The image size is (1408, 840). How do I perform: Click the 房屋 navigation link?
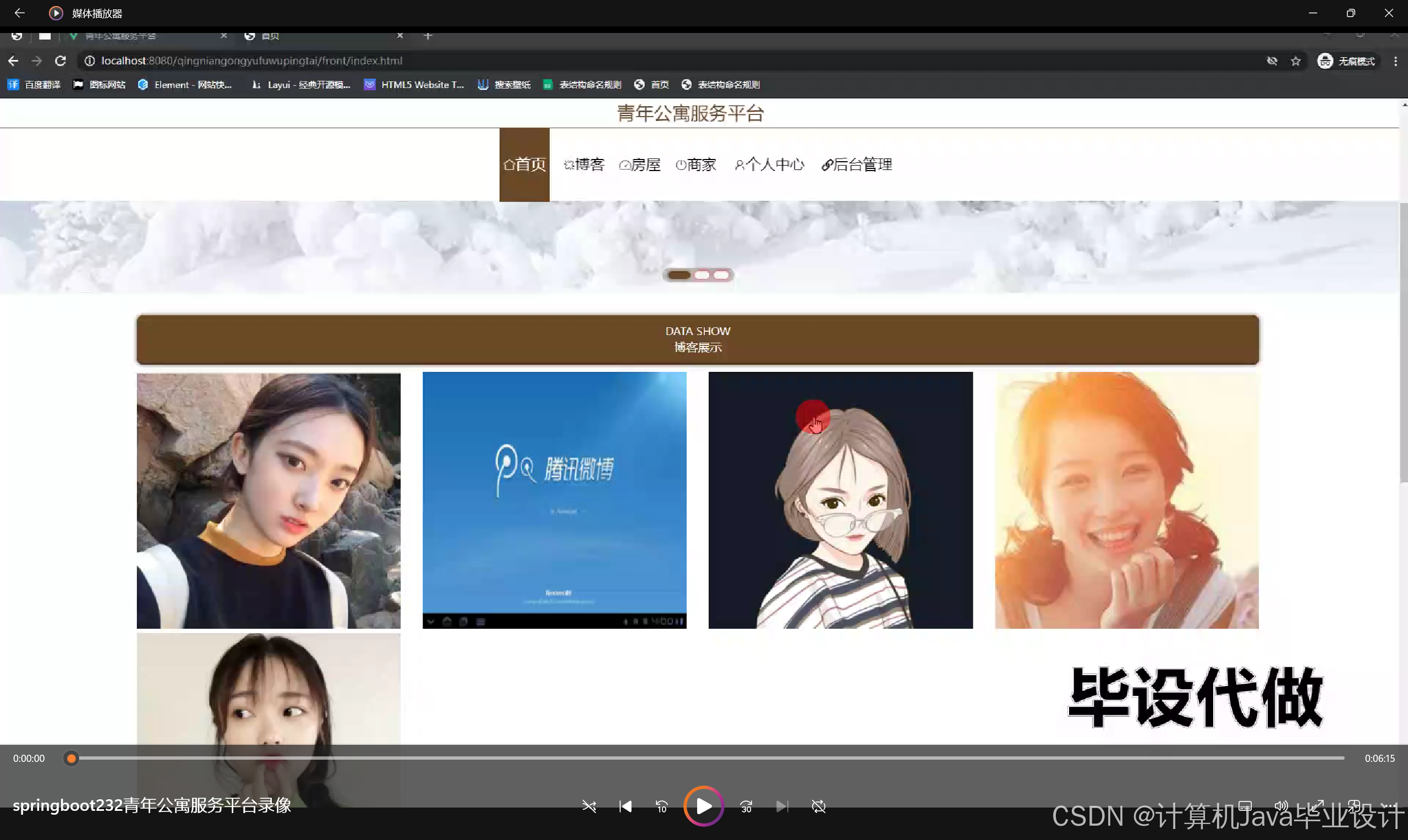[640, 164]
